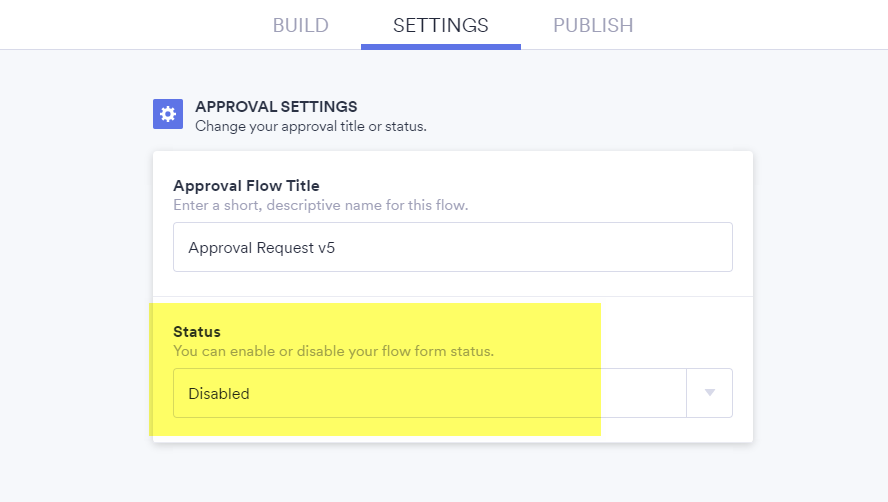The image size is (888, 502).
Task: Click the Approval Settings gear icon
Action: coord(168,114)
